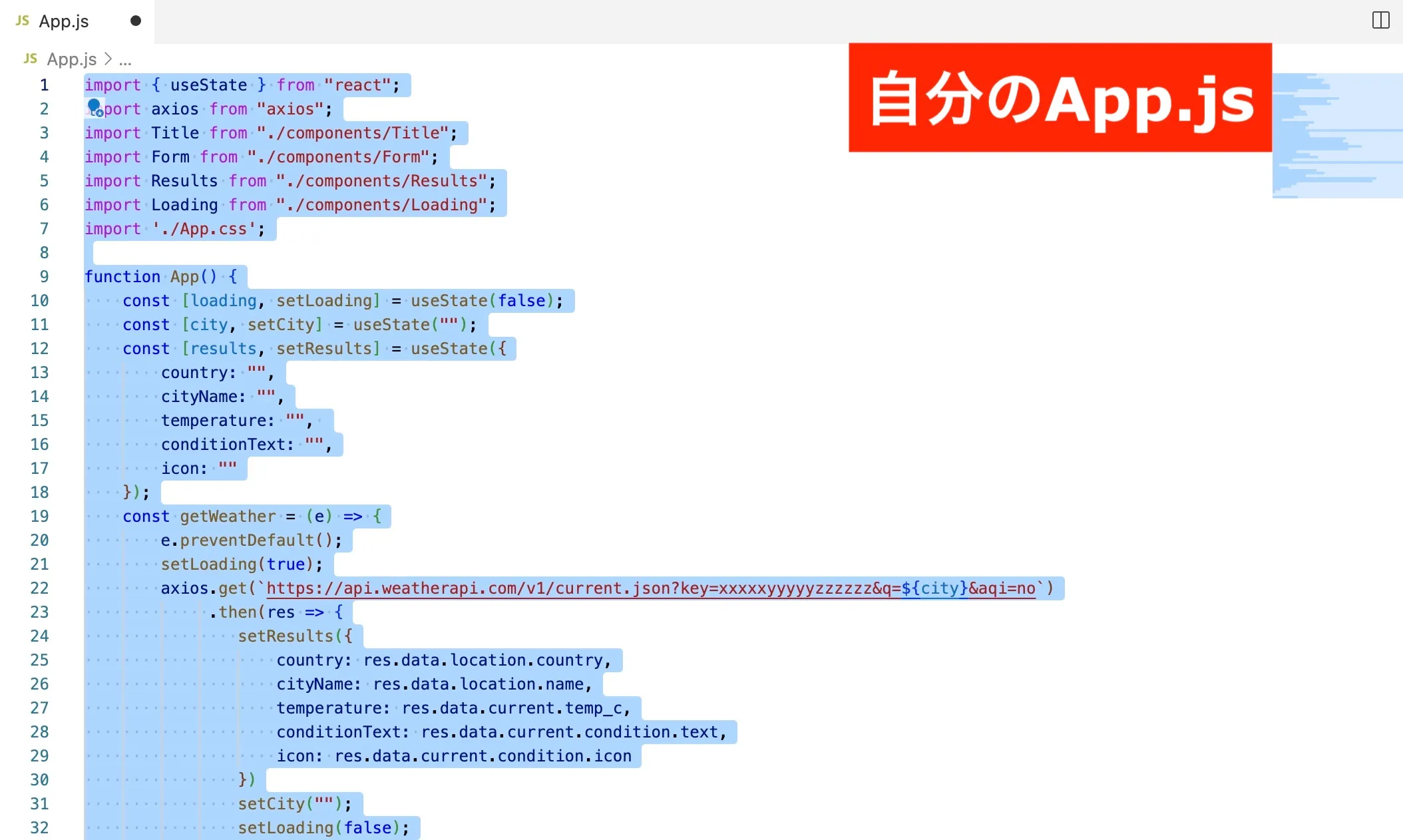1403x840 pixels.
Task: Click line number 9 in the gutter
Action: [x=44, y=277]
